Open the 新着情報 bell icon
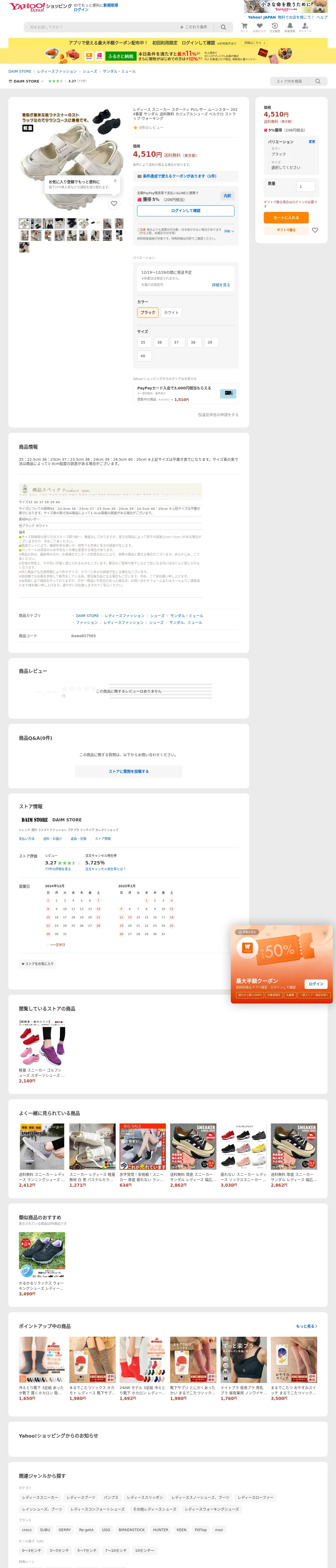This screenshot has height=1568, width=336. 290,27
